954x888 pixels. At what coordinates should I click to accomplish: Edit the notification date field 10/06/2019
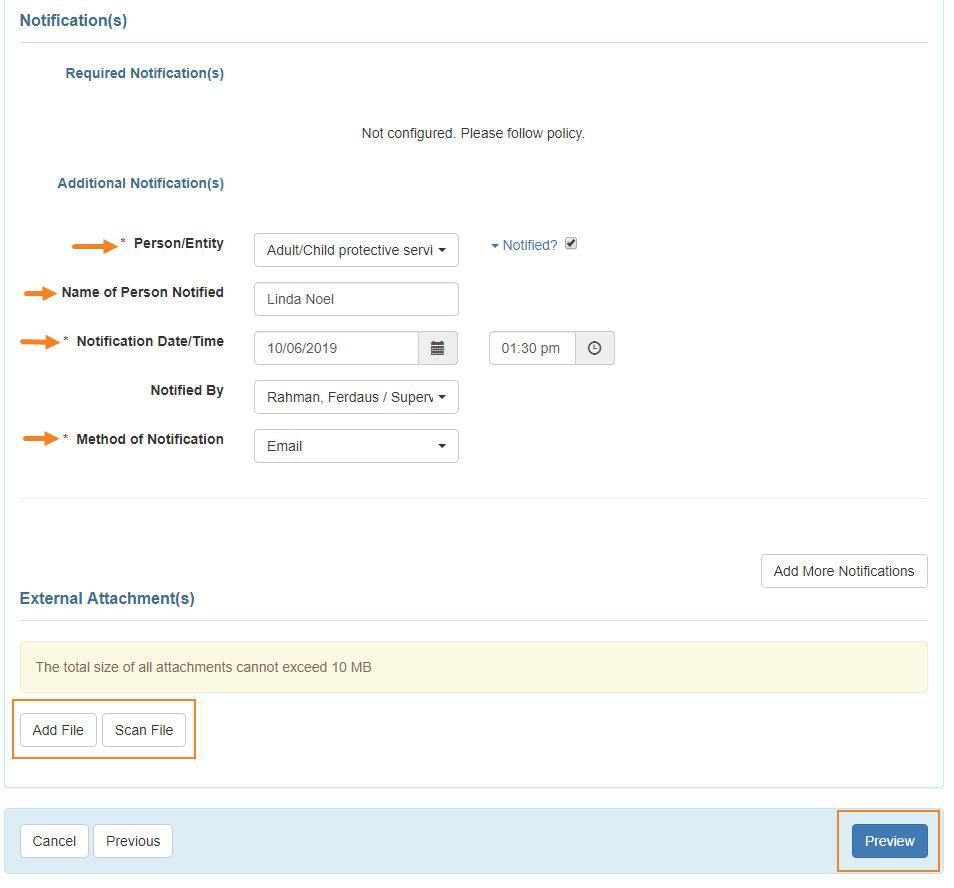point(336,348)
